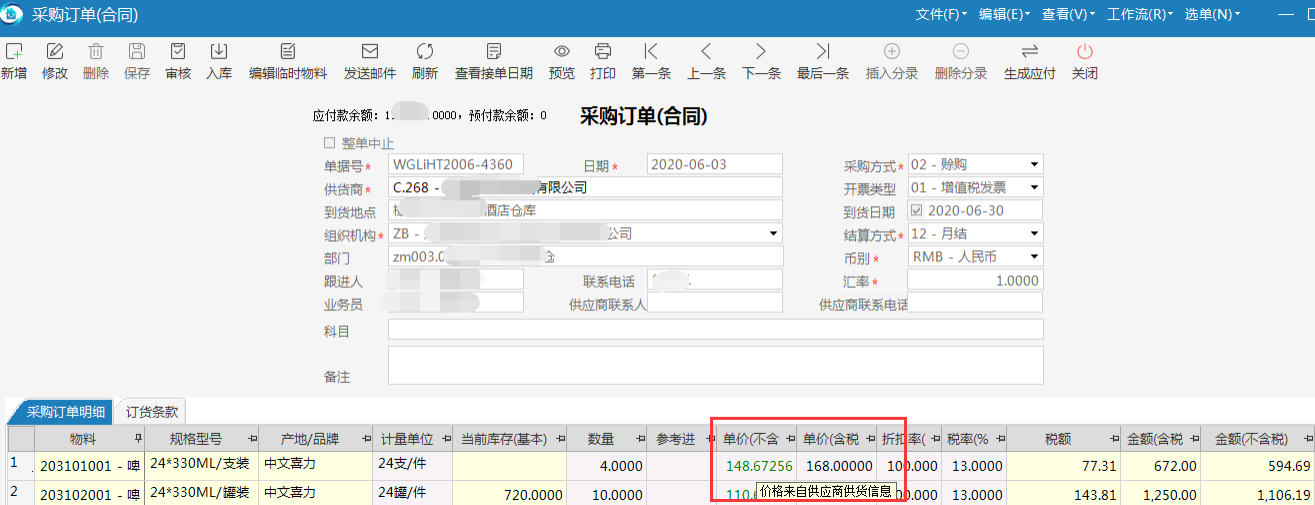Click the 关闭 power icon in toolbar
The image size is (1315, 505).
tap(1084, 51)
